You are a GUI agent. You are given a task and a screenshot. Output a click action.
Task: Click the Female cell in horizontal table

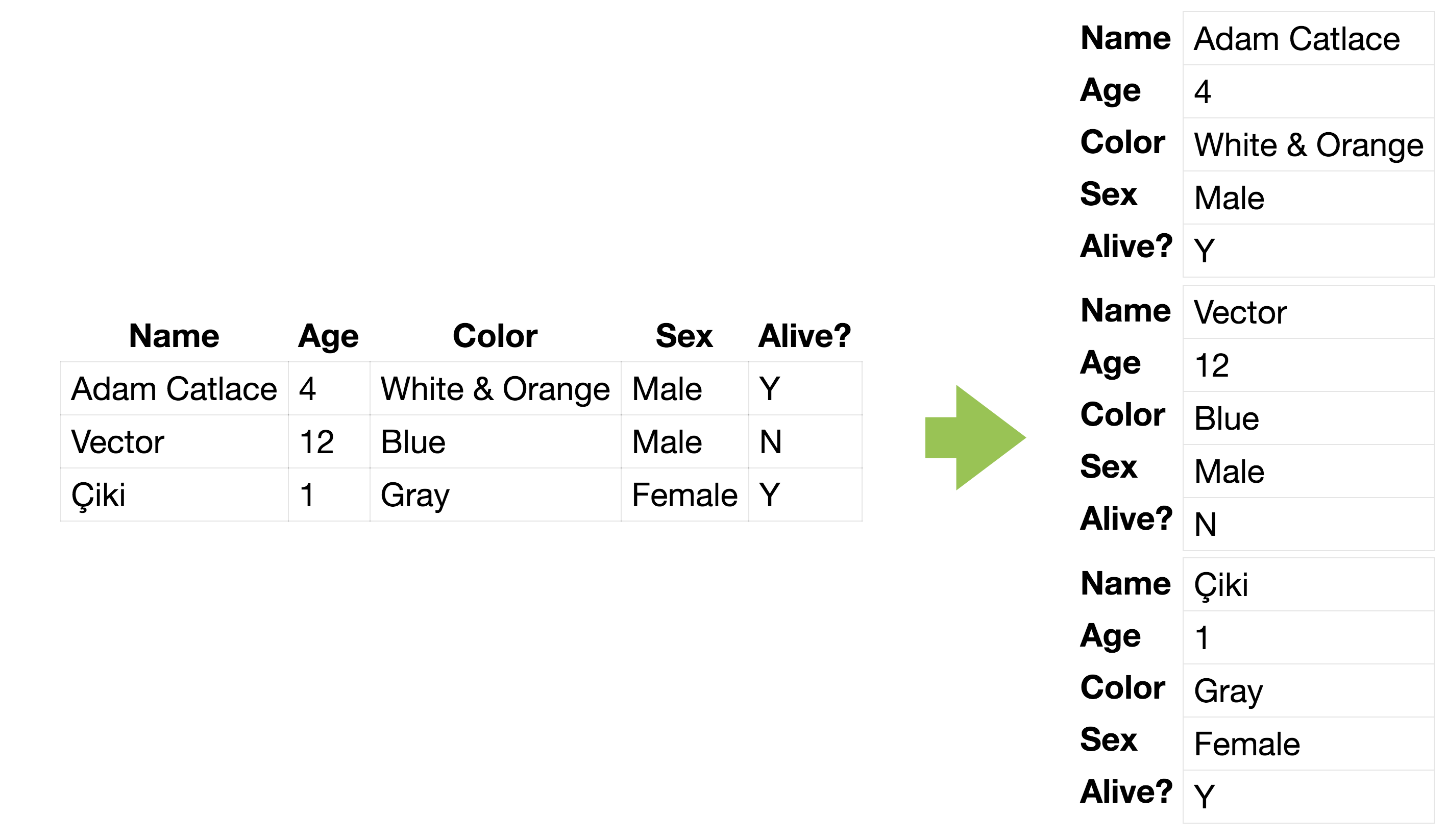click(x=684, y=496)
